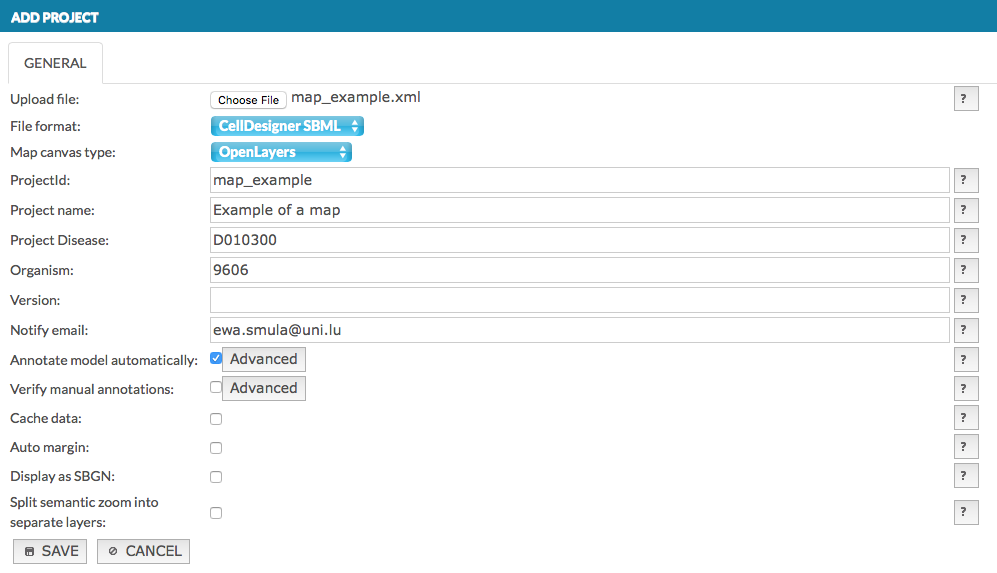Click into the empty Version input field

click(579, 300)
